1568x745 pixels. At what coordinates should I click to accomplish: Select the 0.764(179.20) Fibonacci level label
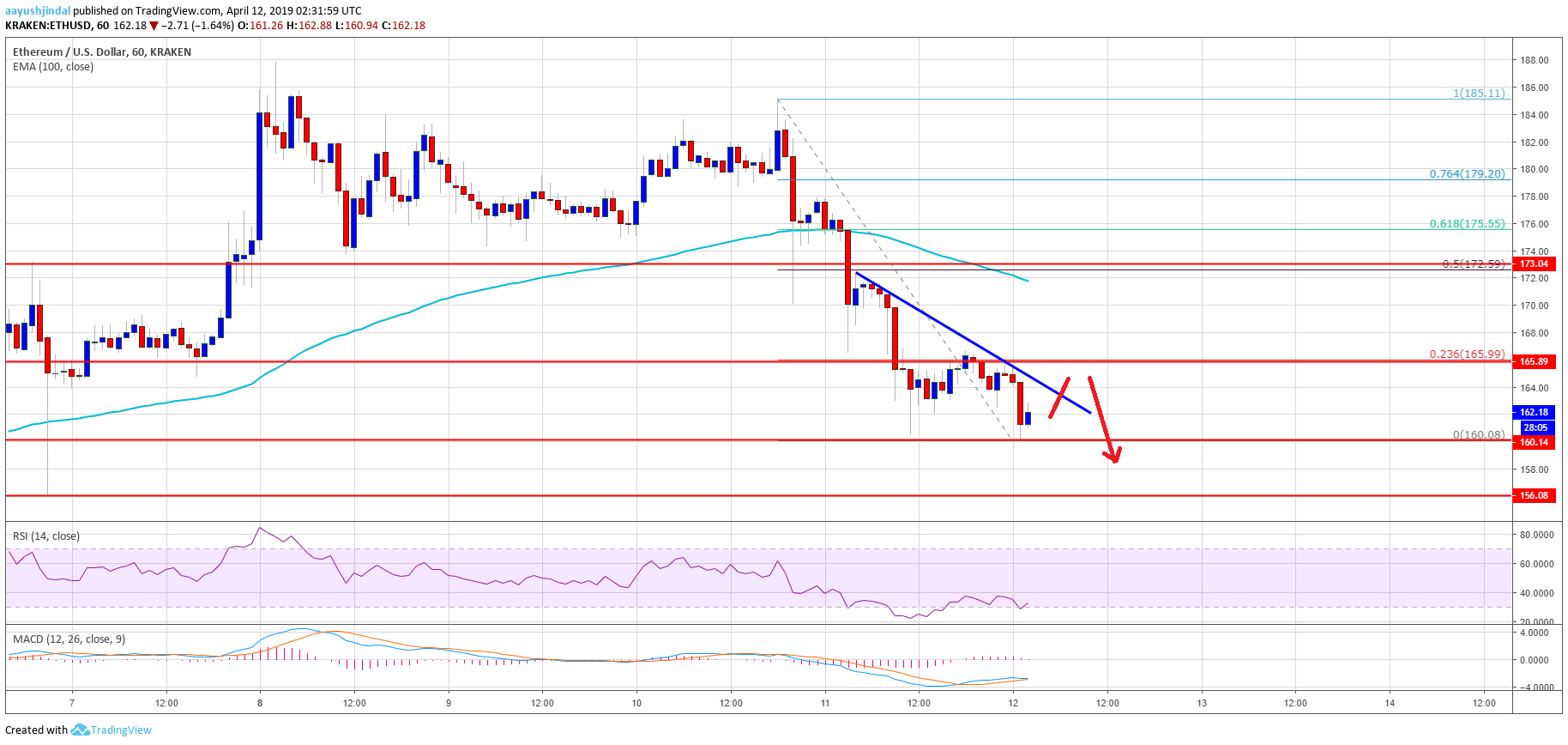[1467, 173]
